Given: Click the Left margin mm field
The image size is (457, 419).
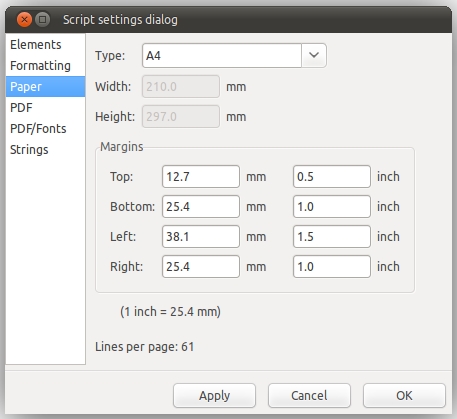Looking at the screenshot, I should tap(201, 236).
